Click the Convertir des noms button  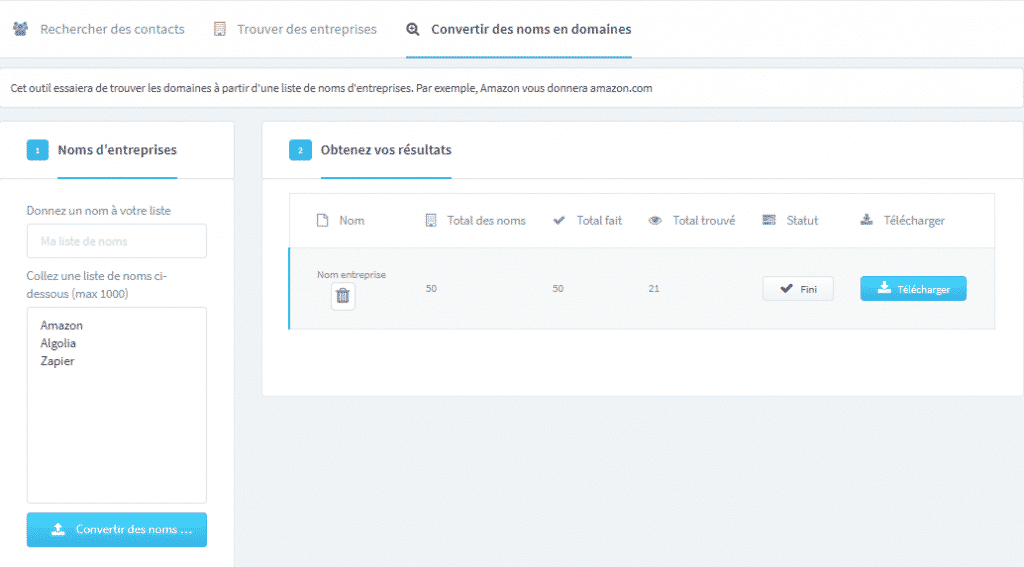(117, 529)
